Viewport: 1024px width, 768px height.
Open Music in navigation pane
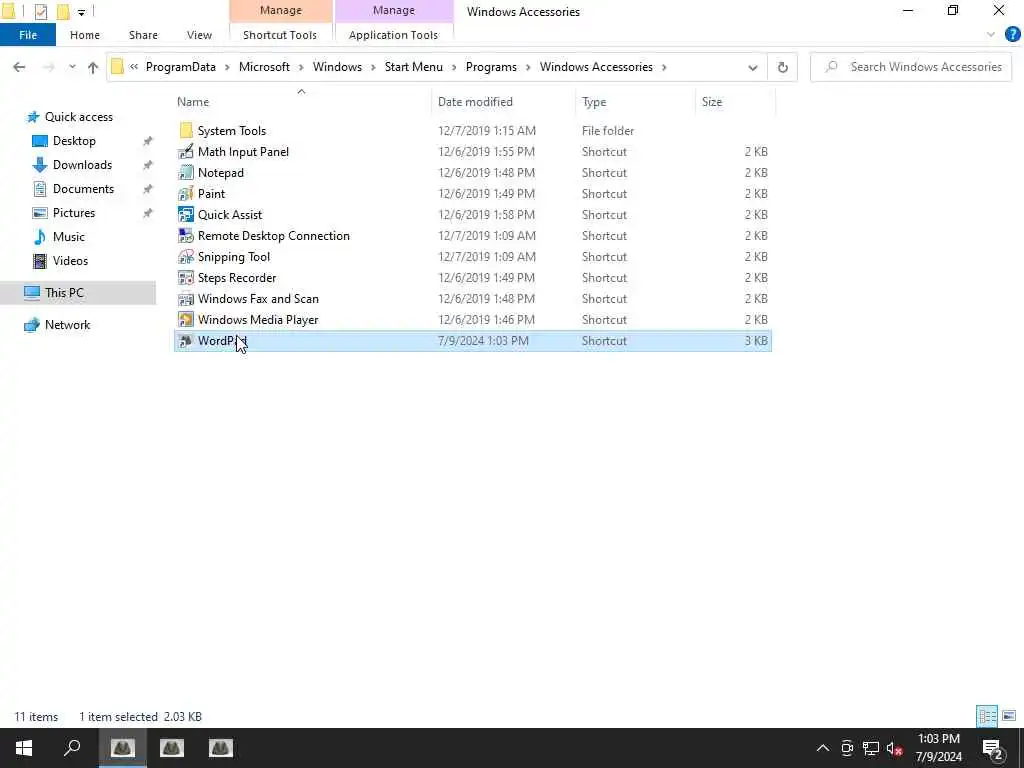coord(69,236)
